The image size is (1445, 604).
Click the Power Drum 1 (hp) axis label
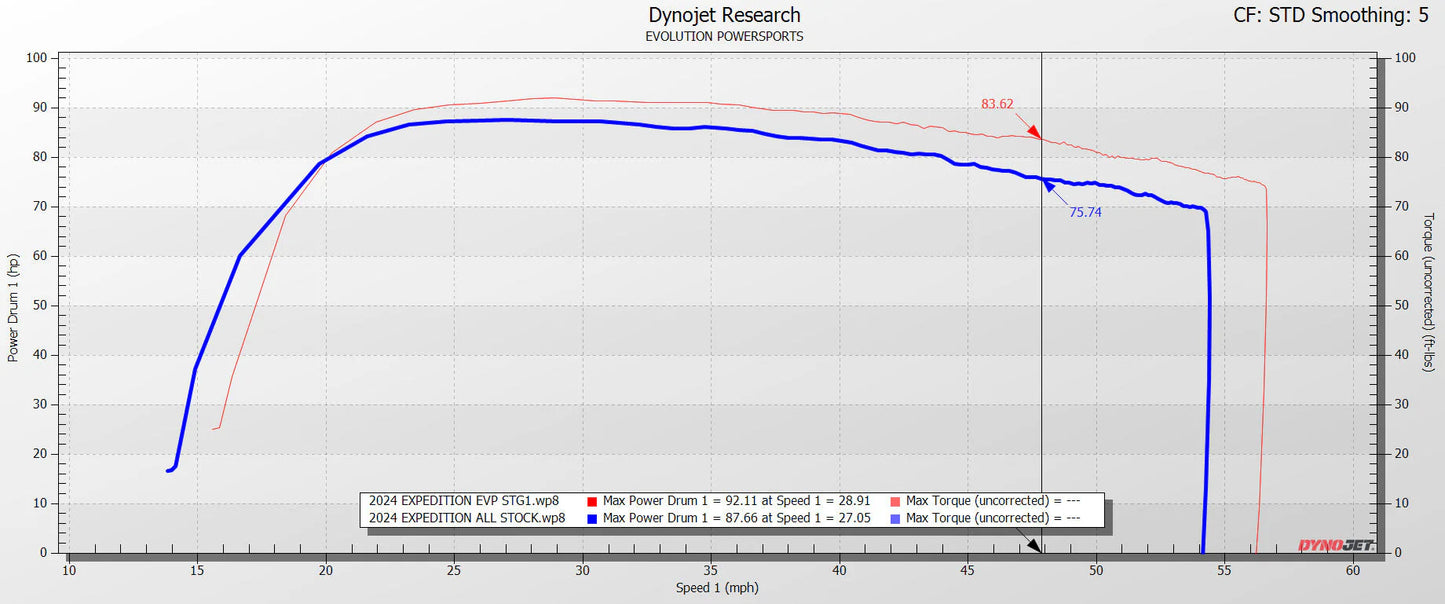pyautogui.click(x=13, y=307)
